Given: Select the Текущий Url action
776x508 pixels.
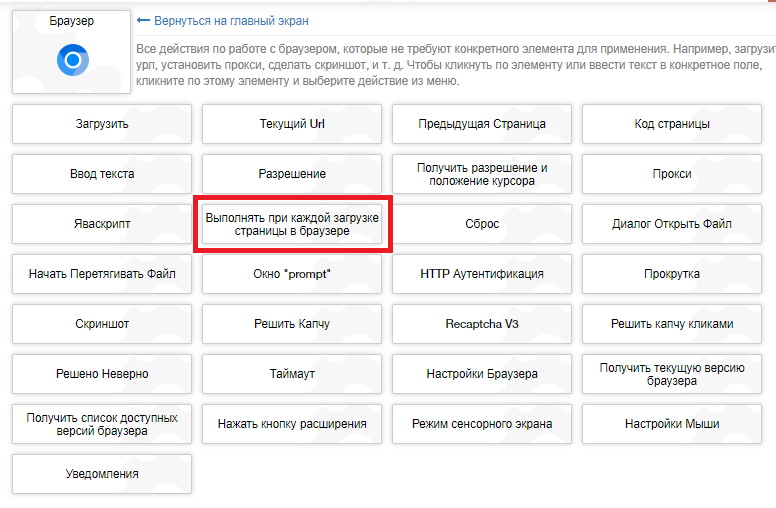Looking at the screenshot, I should click(x=292, y=124).
